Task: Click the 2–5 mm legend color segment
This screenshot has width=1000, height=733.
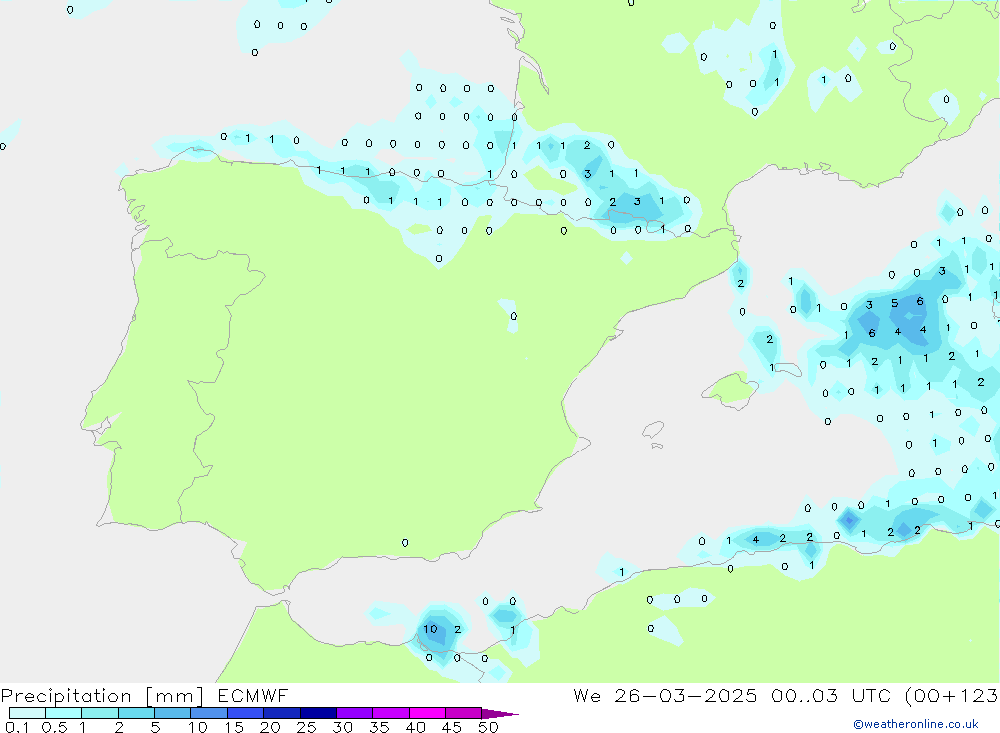Action: 136,713
